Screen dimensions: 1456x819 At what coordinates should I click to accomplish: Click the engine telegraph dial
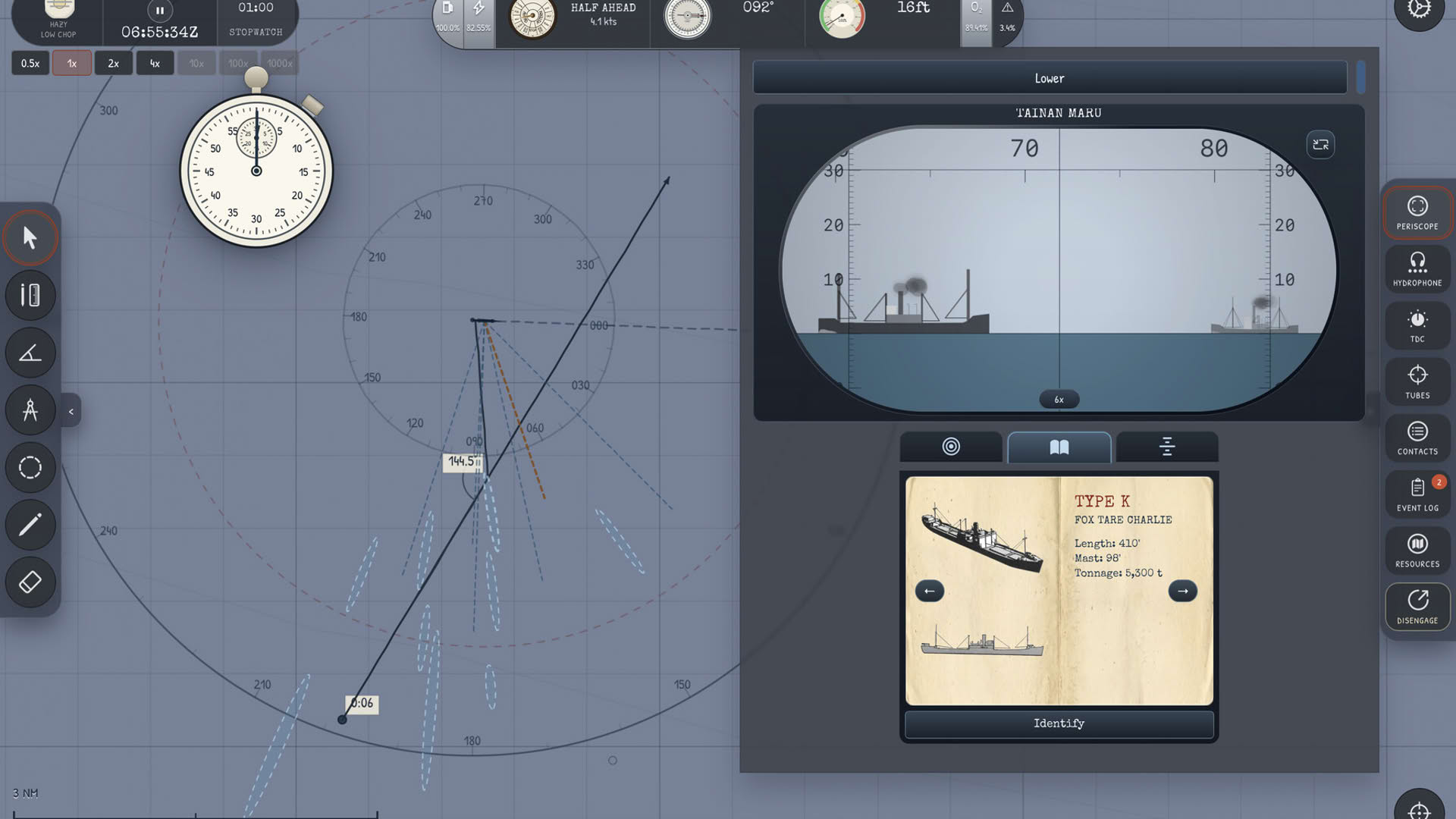pyautogui.click(x=532, y=17)
